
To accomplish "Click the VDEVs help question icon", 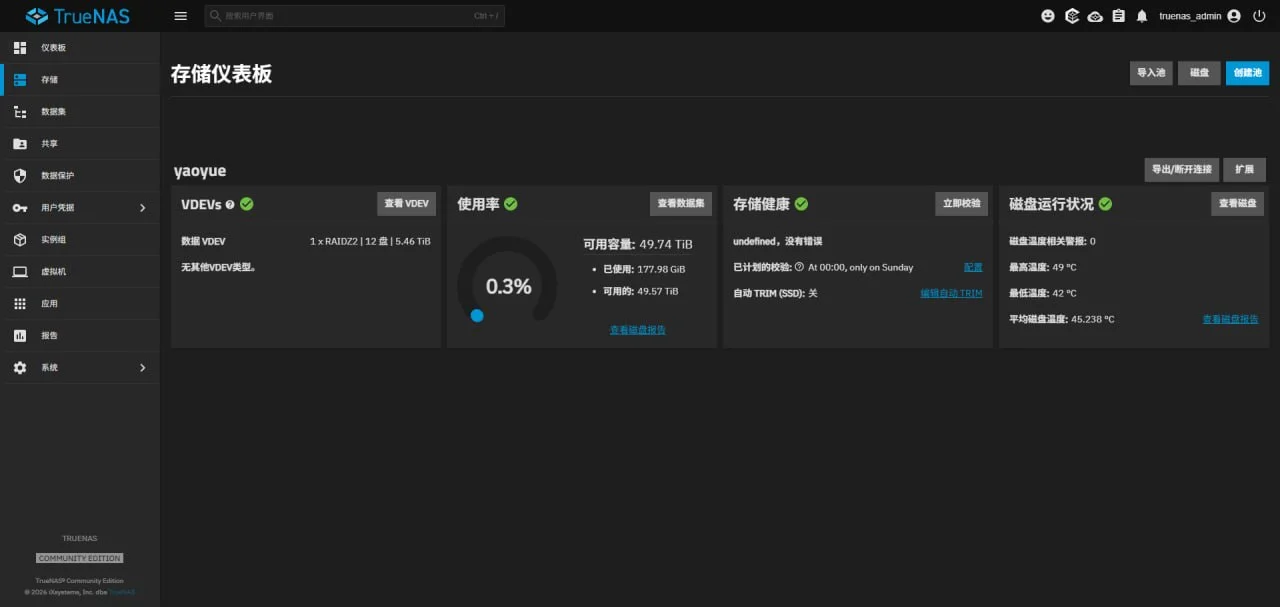I will click(230, 204).
